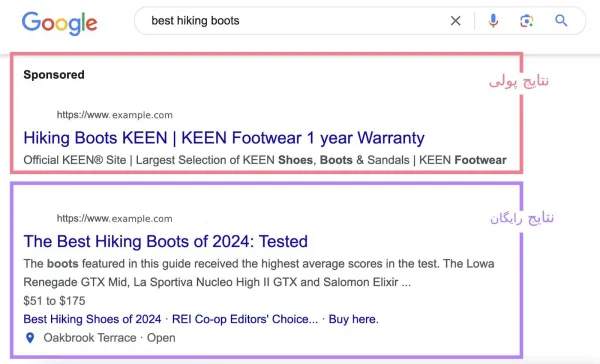
Task: Select the 'Oakbrook Terrace' location text
Action: [90, 338]
